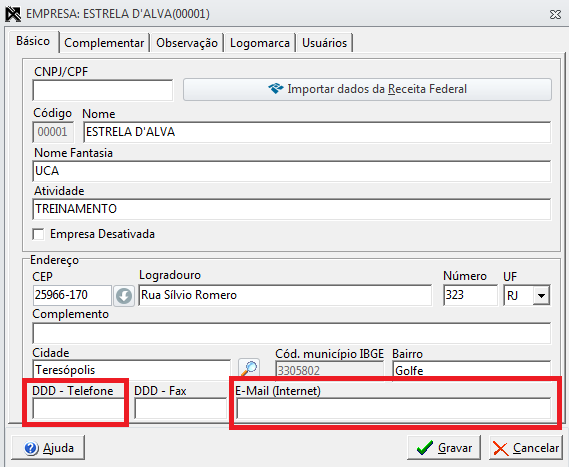
Task: Go to the Logomarca tab
Action: pos(260,43)
